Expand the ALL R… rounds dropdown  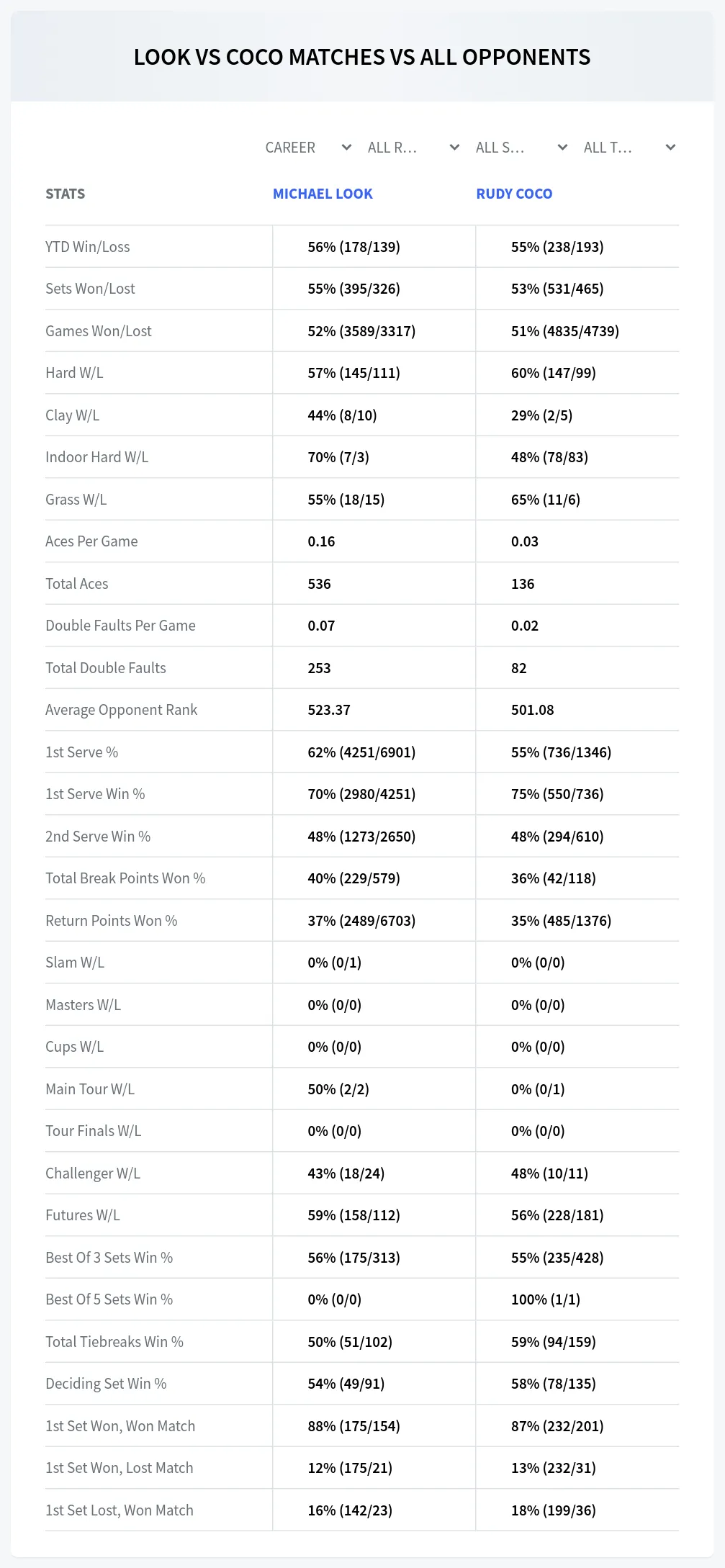414,148
